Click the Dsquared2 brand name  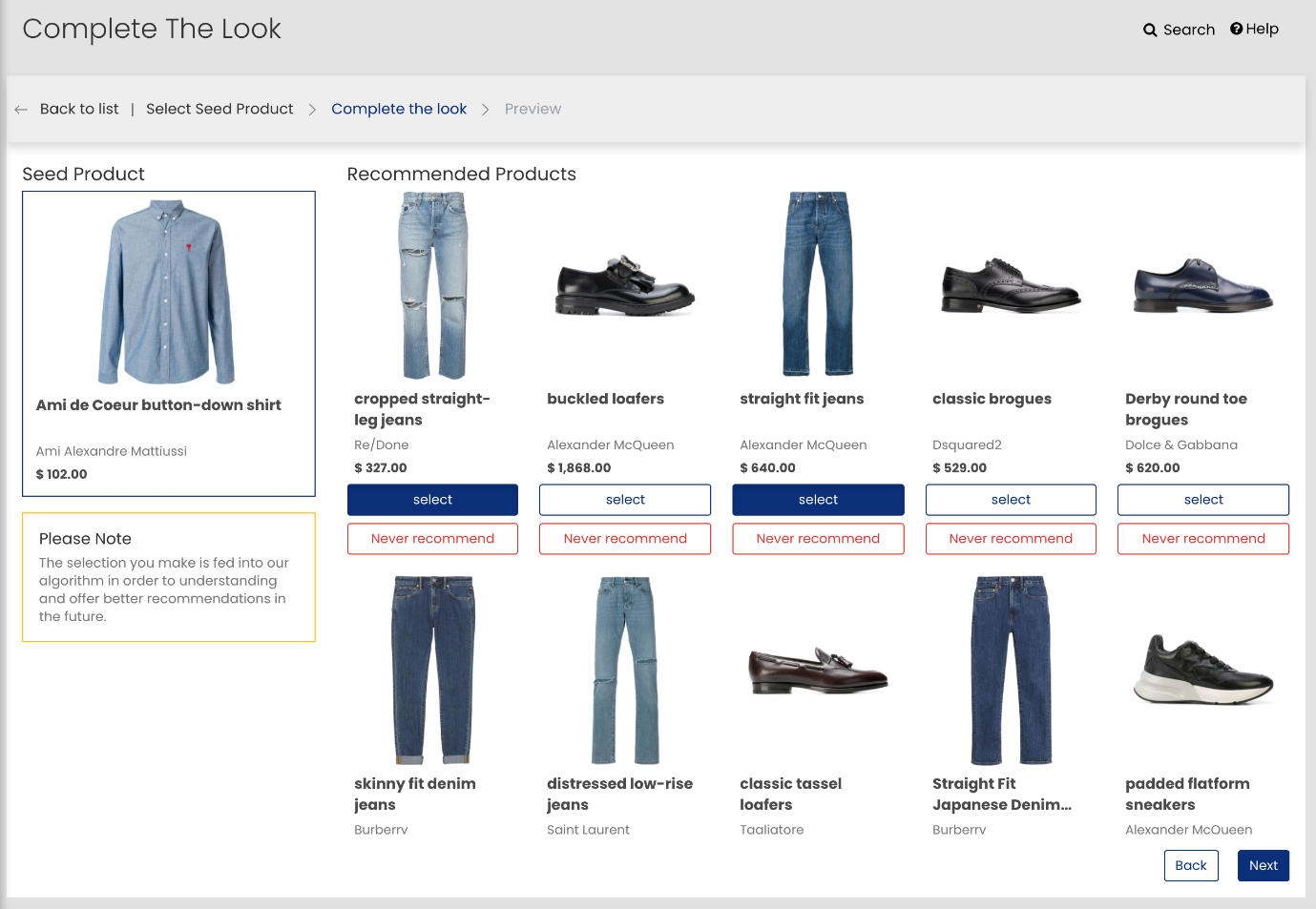click(x=967, y=444)
